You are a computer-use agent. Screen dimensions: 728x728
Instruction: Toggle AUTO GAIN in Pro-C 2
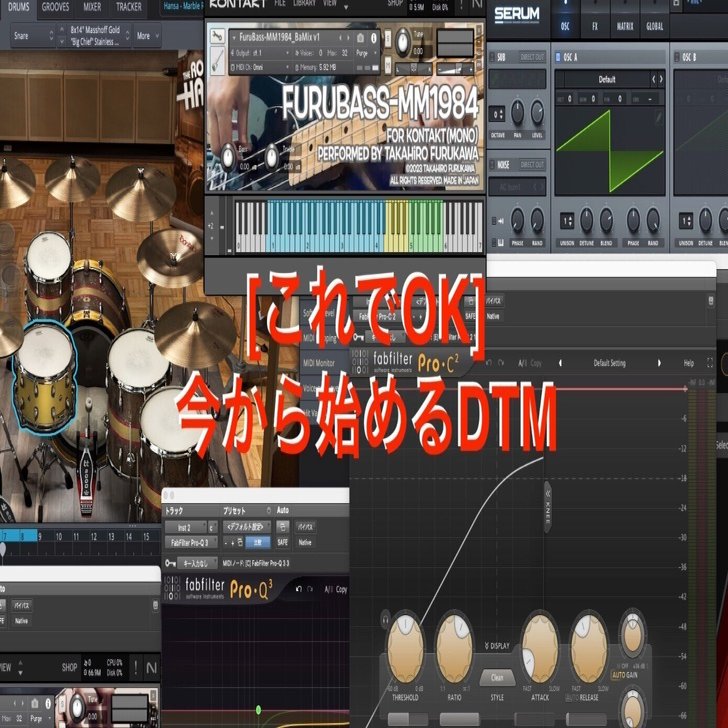[624, 675]
